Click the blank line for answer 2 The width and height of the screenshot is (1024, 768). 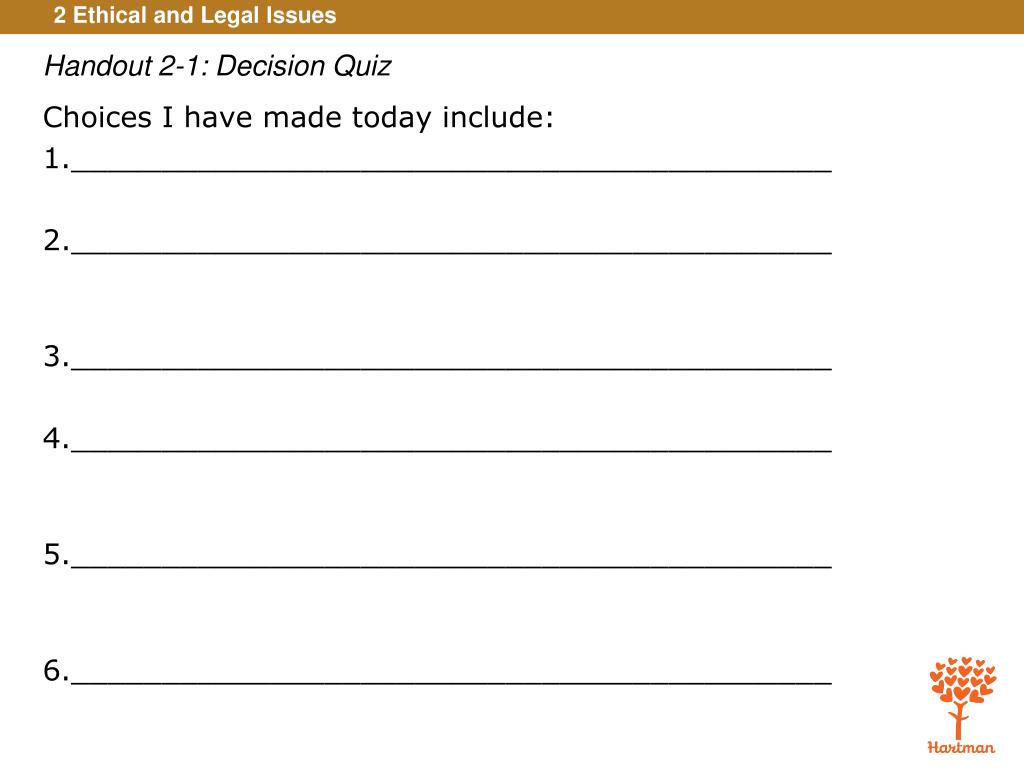tap(451, 251)
